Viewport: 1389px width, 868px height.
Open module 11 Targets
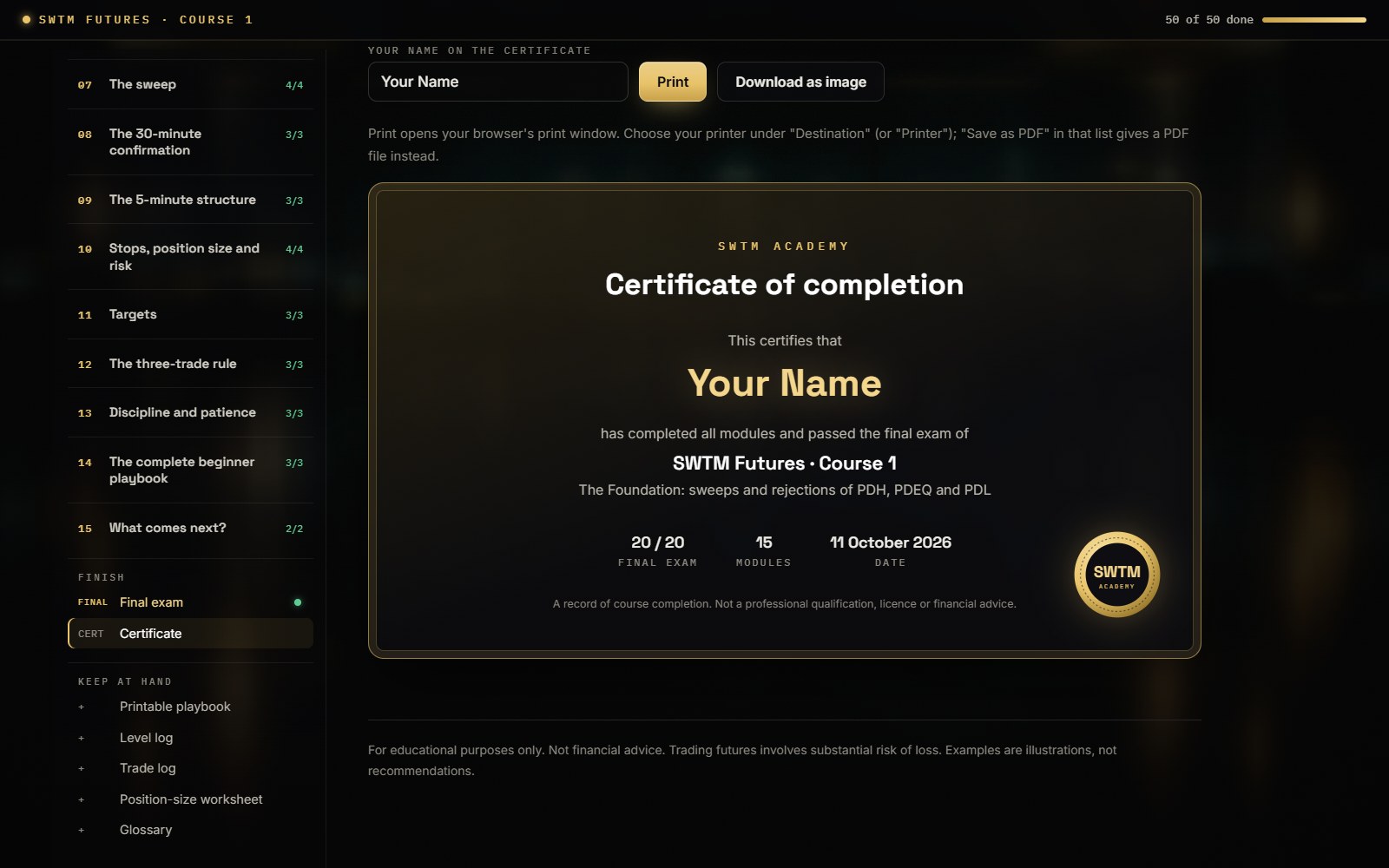[190, 314]
